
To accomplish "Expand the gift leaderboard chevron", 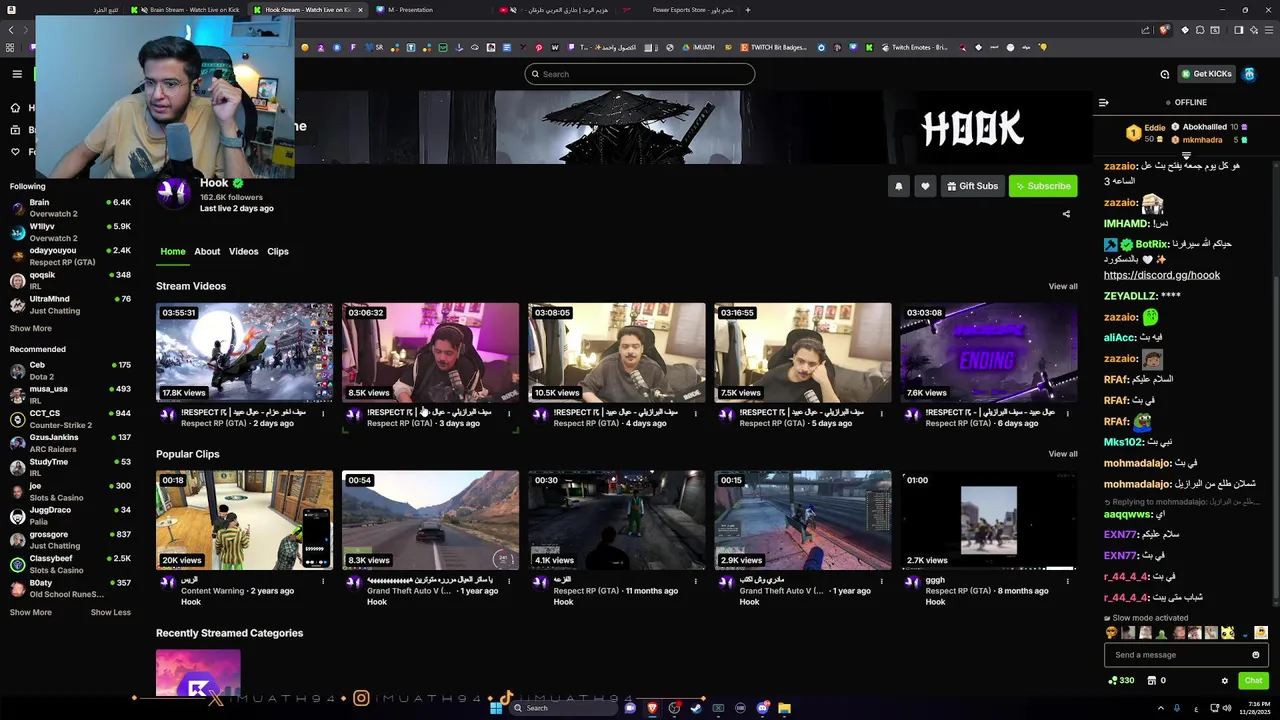I will point(1187,156).
